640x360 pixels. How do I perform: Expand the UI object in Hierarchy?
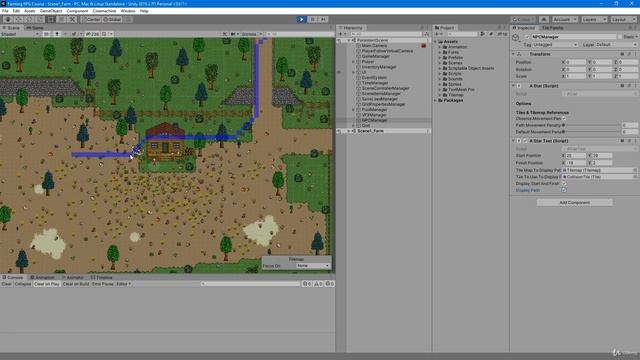point(353,72)
